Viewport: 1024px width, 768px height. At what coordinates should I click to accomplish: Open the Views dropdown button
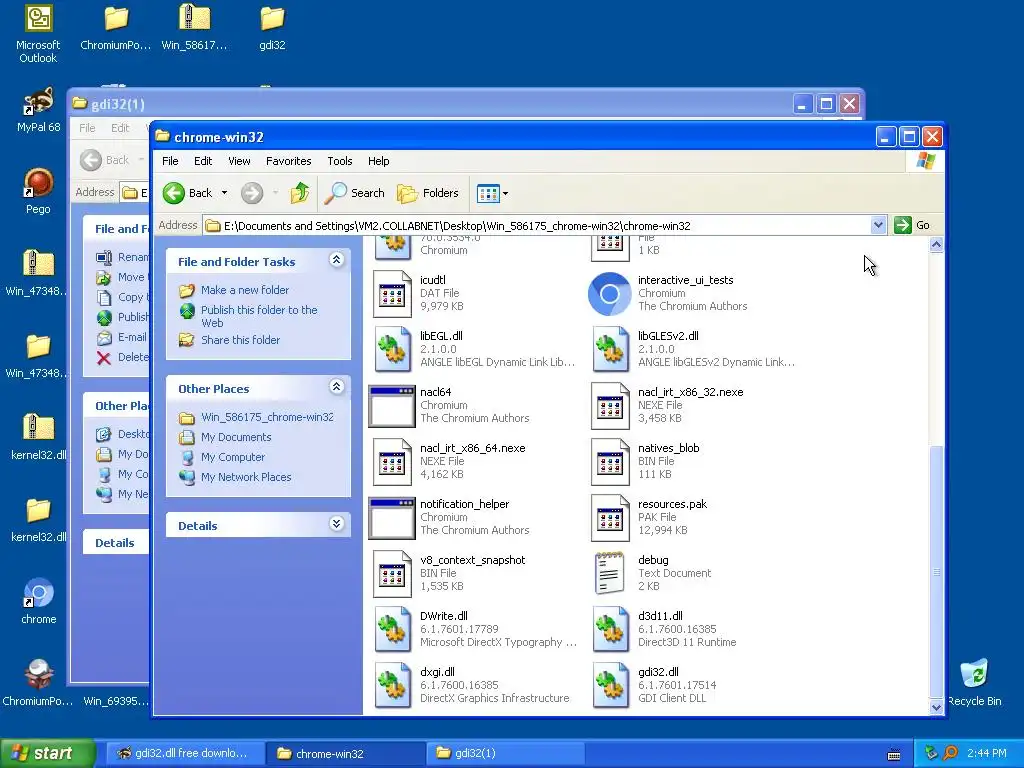pos(492,193)
